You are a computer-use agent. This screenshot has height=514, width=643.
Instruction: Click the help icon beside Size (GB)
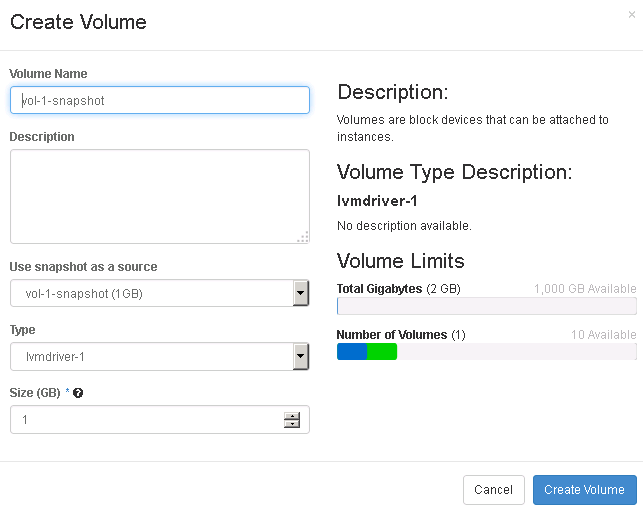(78, 393)
